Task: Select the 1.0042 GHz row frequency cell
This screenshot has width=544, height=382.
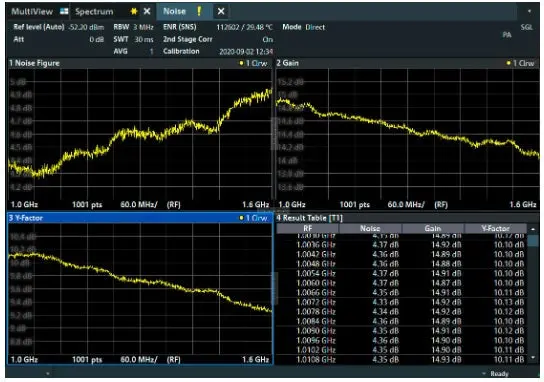Action: (x=316, y=254)
